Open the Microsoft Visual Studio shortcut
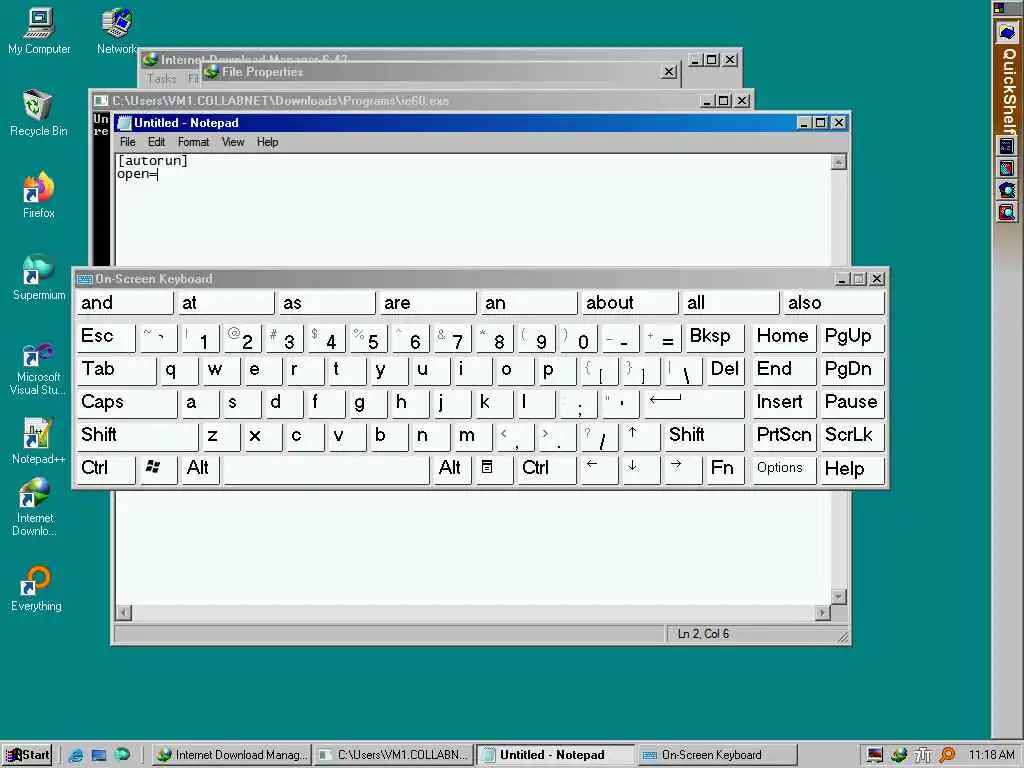1024x768 pixels. 38,369
